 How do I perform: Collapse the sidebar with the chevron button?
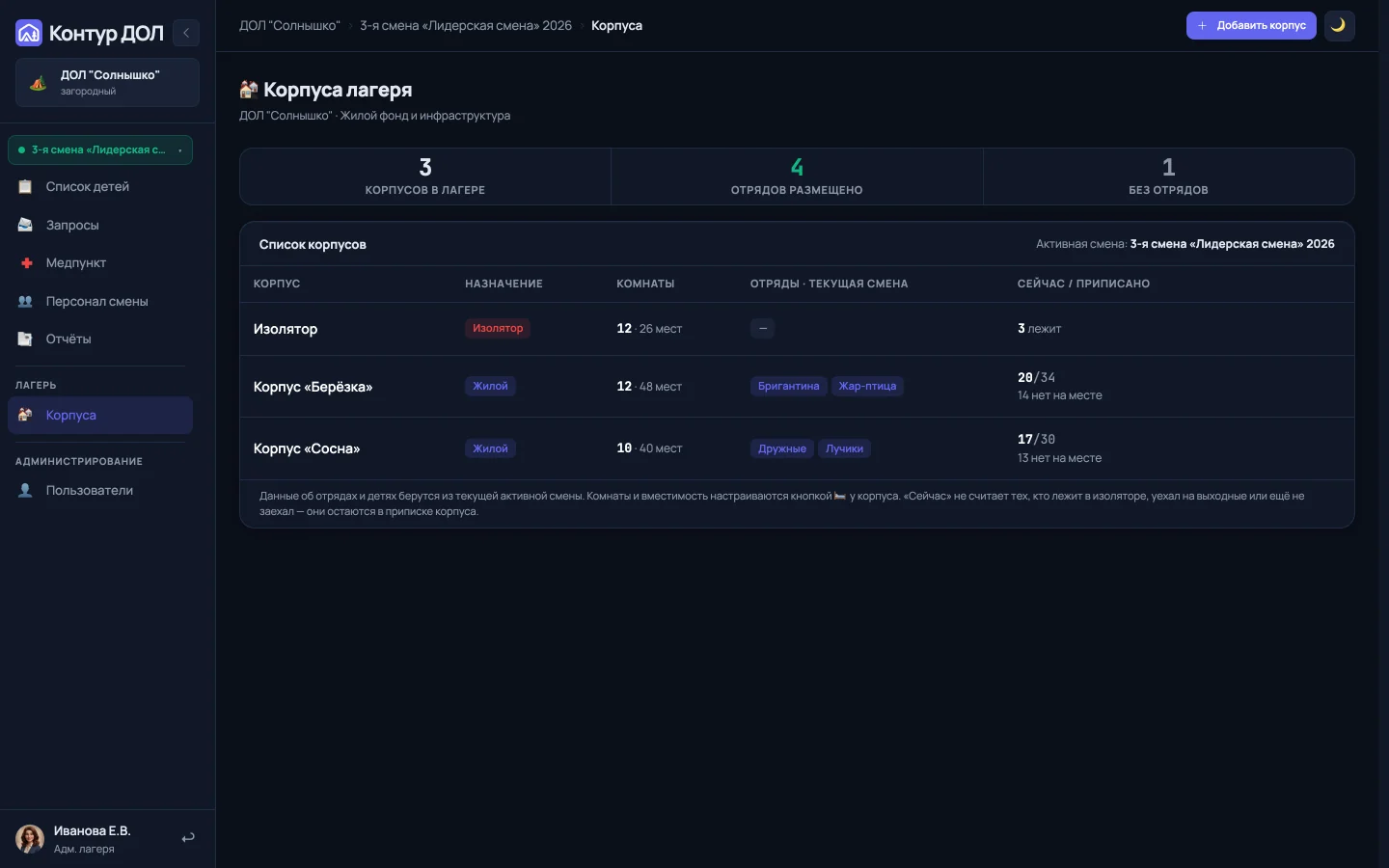pyautogui.click(x=186, y=33)
